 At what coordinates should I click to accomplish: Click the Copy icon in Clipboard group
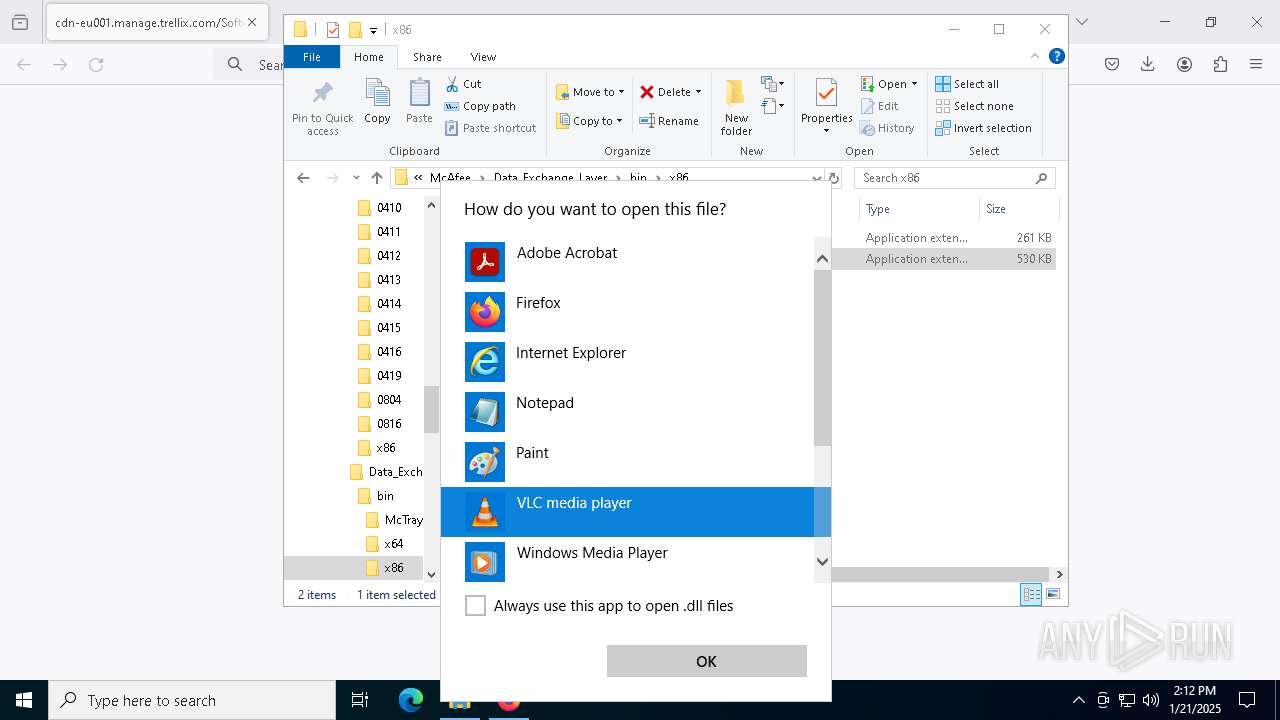(377, 101)
